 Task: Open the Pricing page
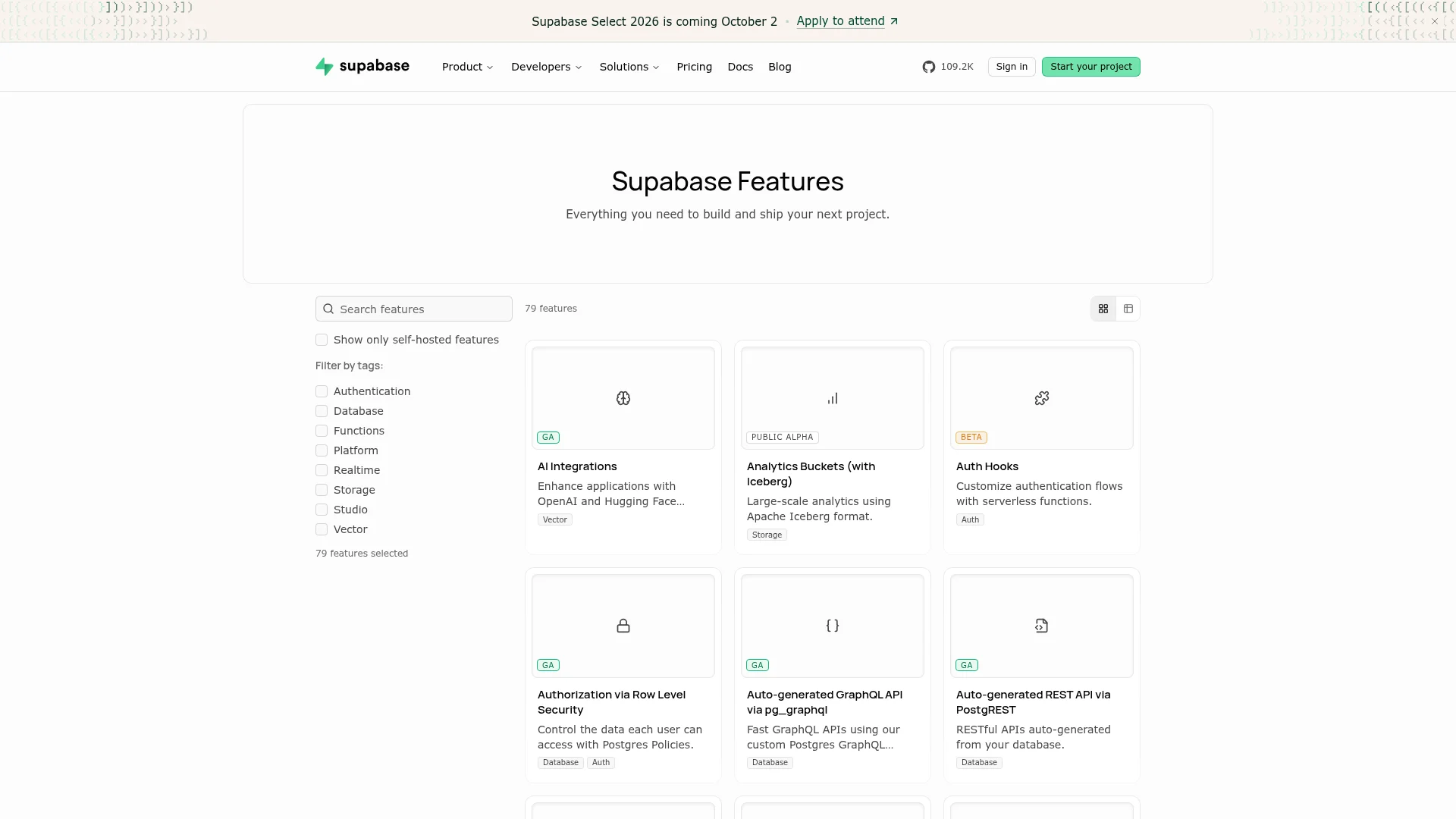[695, 67]
